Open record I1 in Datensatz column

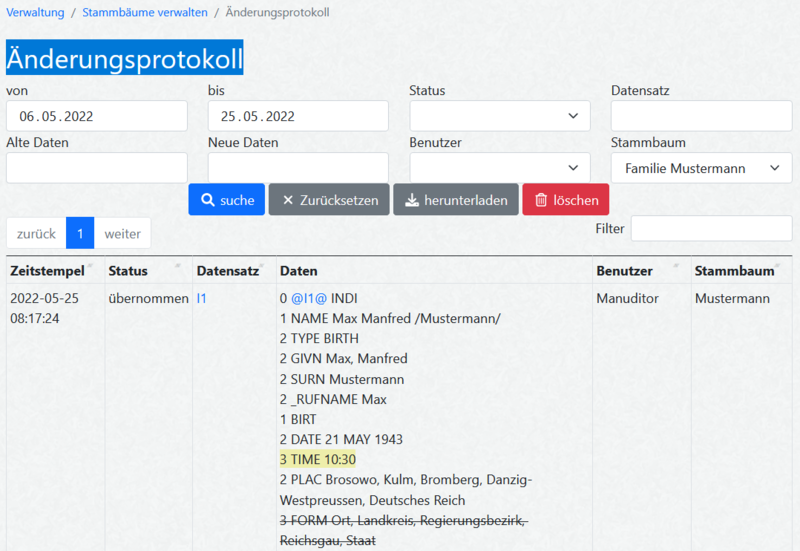click(202, 298)
